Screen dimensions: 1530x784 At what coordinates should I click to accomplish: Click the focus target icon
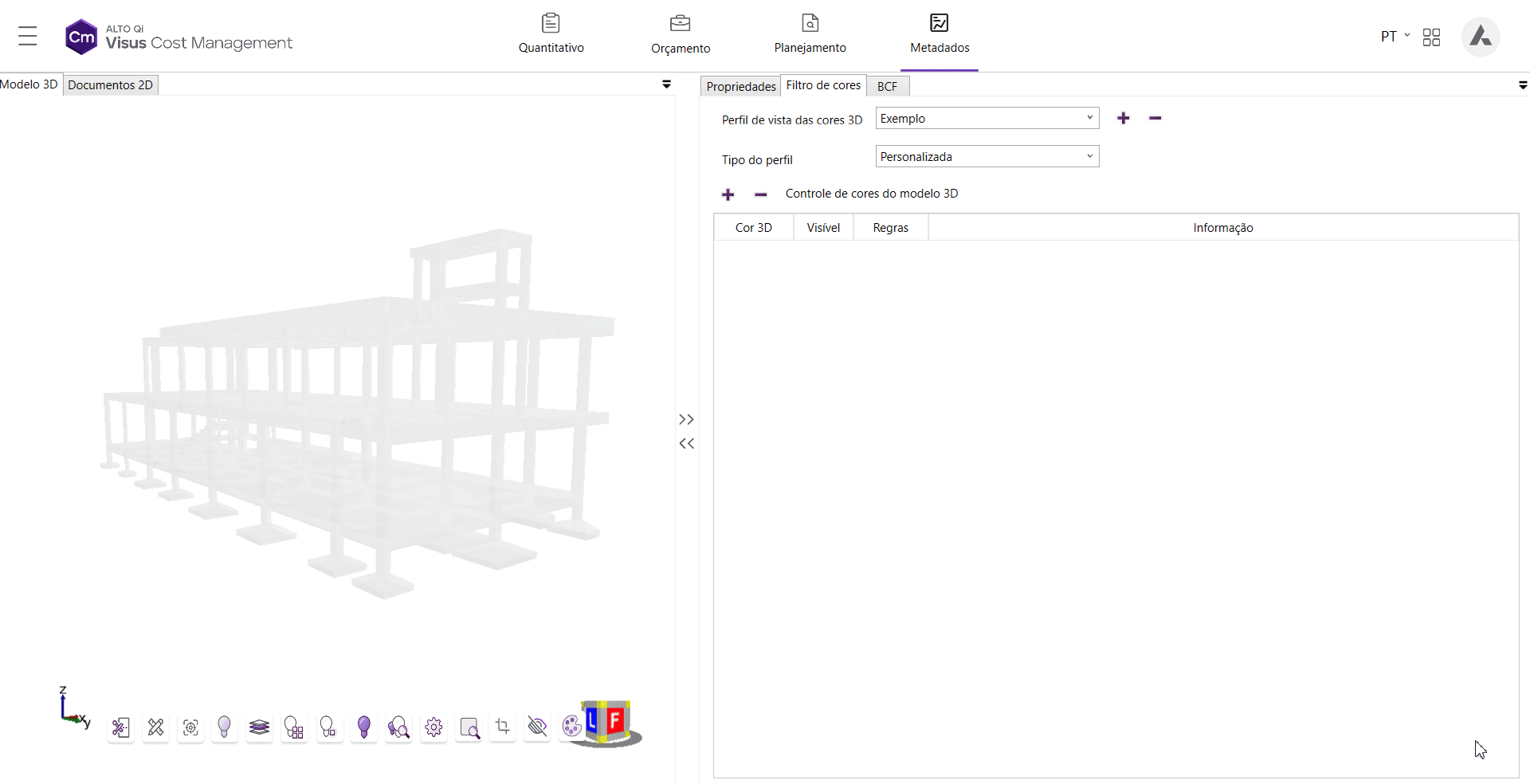(190, 727)
